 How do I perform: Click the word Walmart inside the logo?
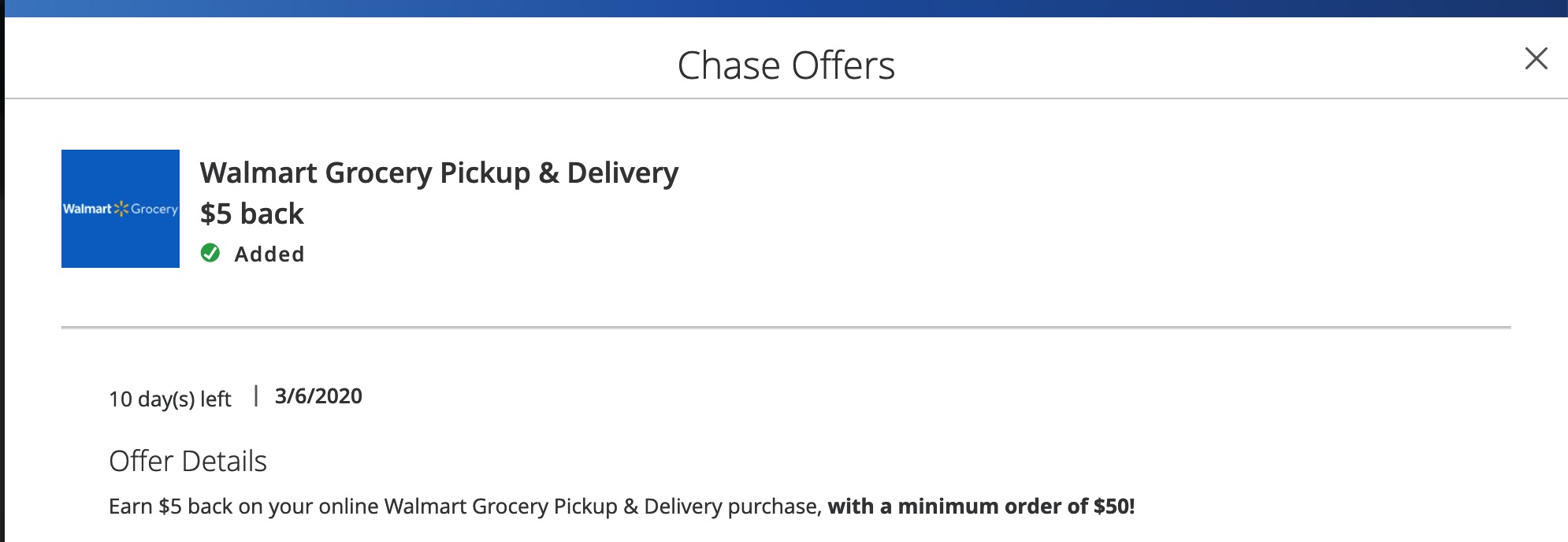pos(87,209)
